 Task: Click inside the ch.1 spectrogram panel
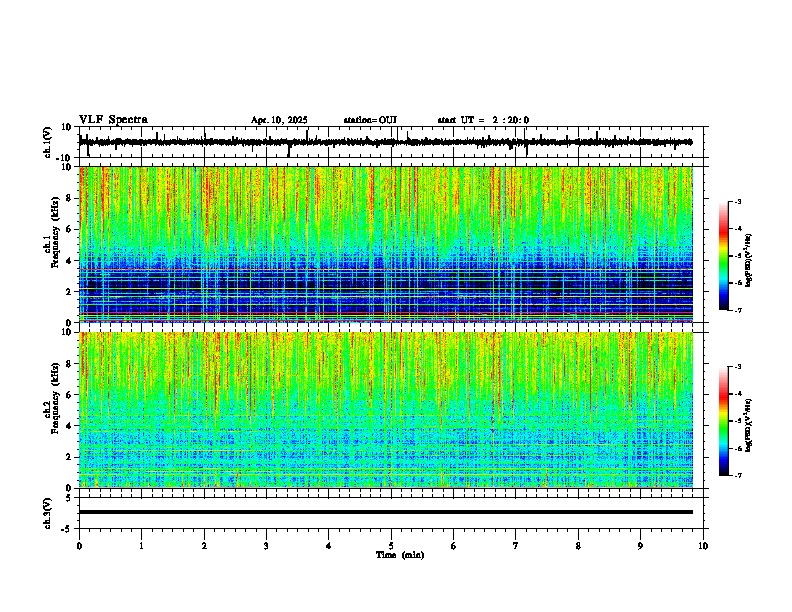(x=386, y=244)
